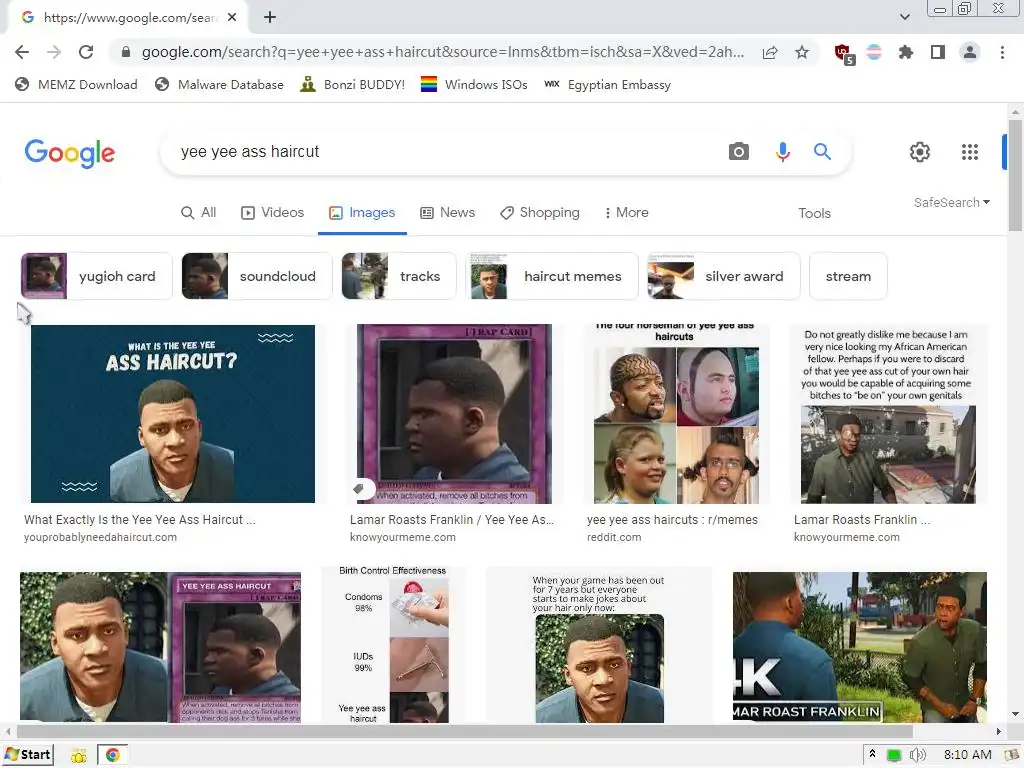Reload the current page

tap(86, 52)
